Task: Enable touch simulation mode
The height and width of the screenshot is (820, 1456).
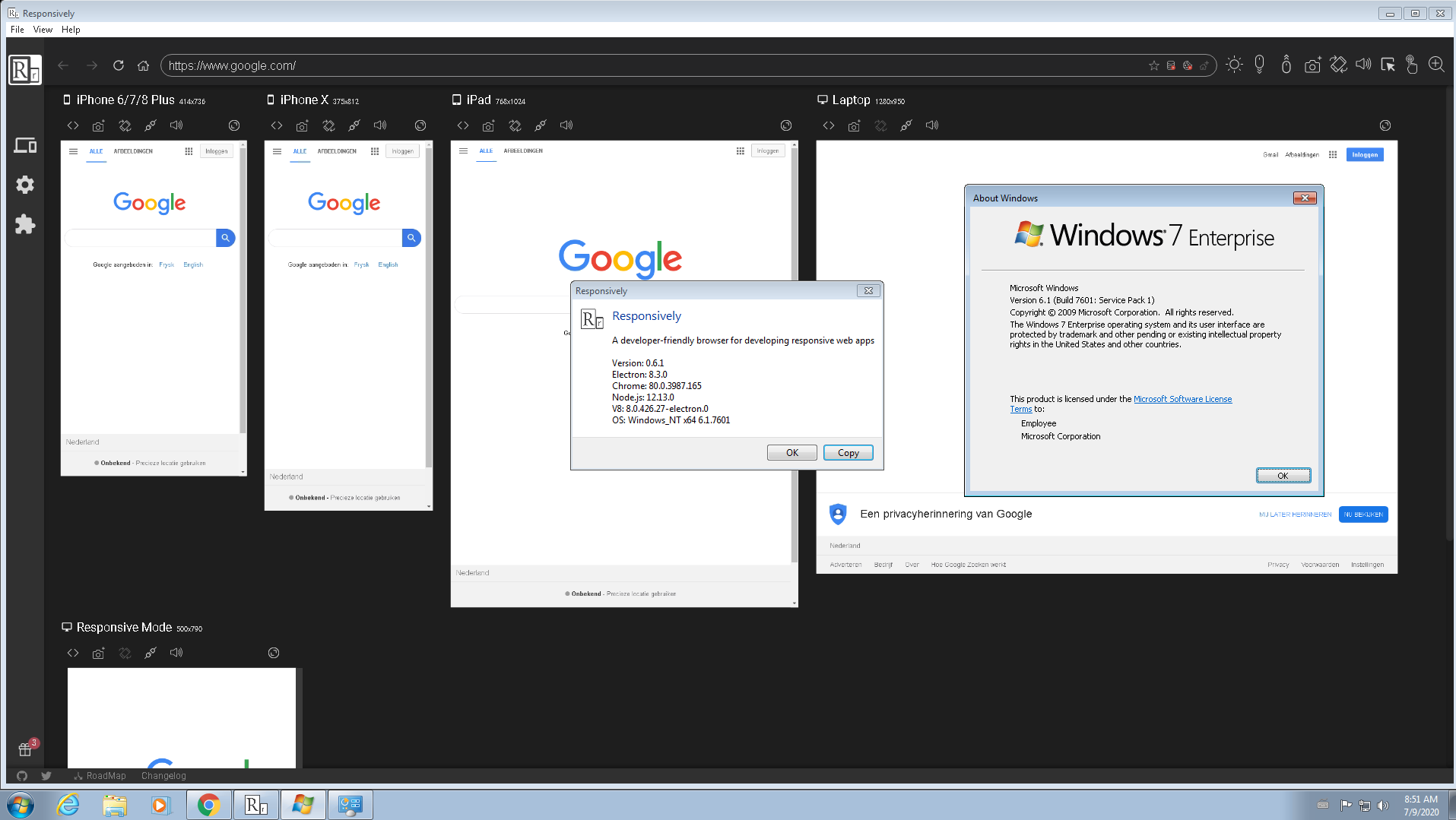Action: tap(1412, 65)
